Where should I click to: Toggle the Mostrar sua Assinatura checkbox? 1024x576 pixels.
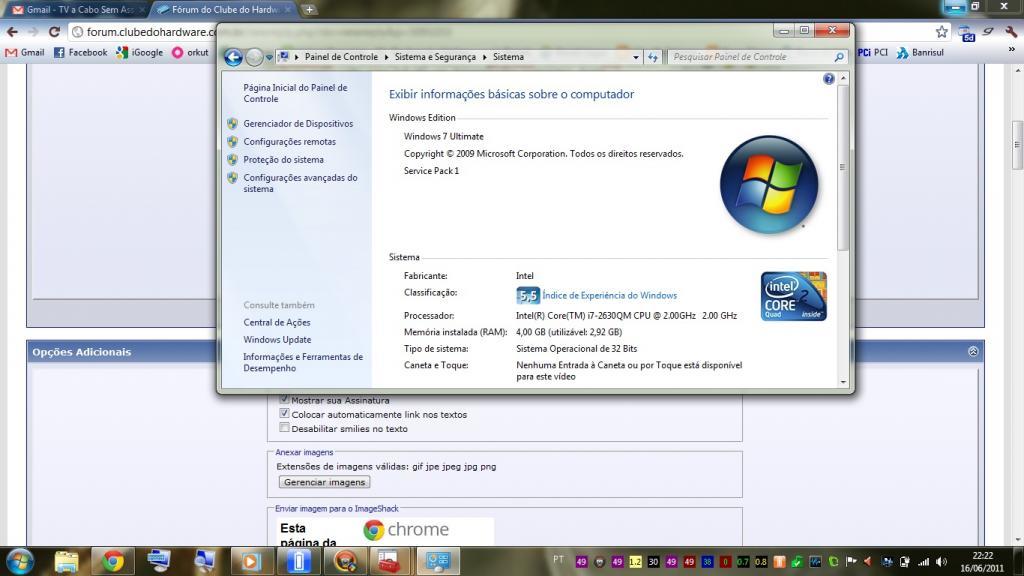tap(285, 399)
